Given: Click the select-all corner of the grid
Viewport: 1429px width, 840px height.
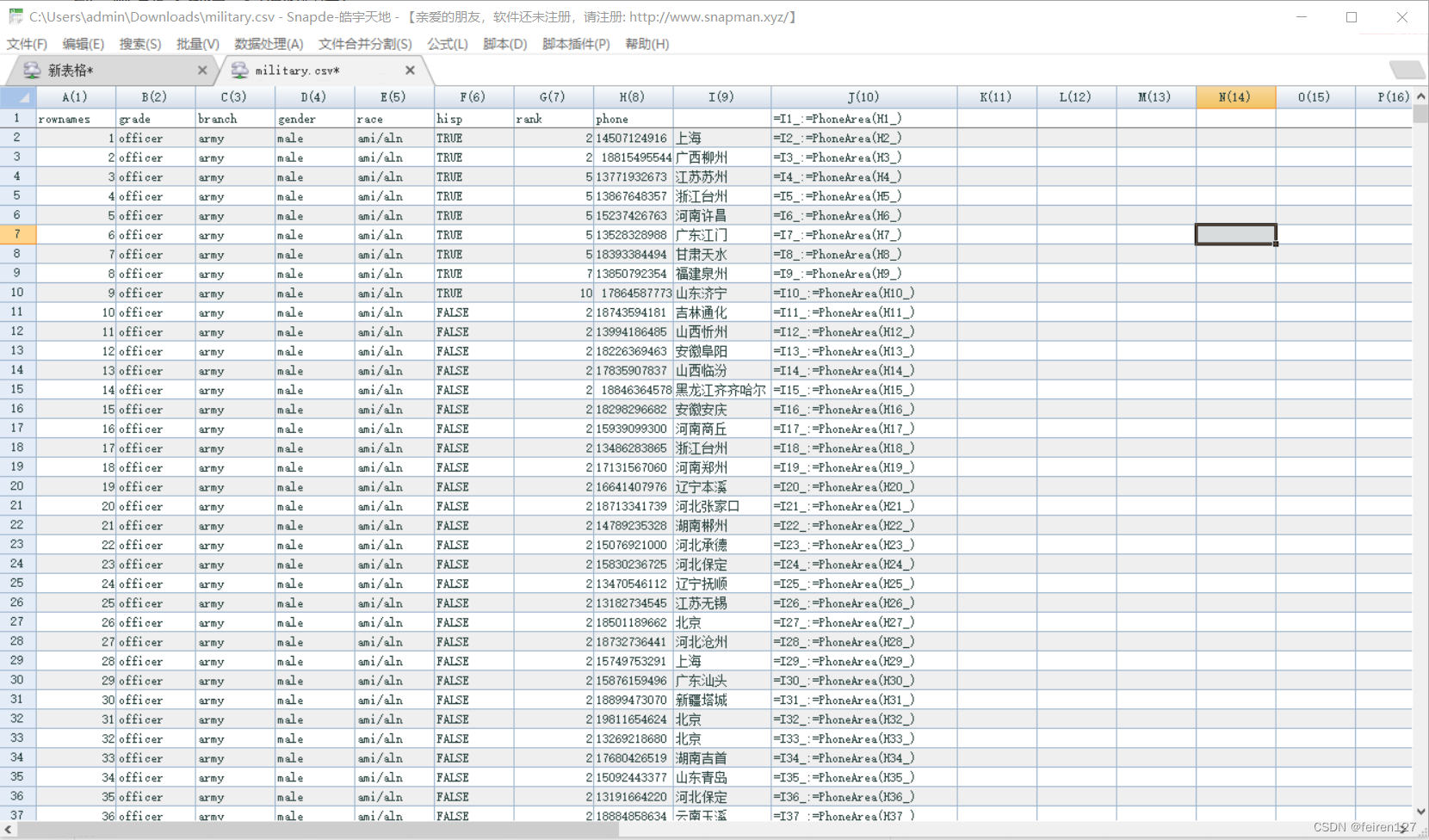Looking at the screenshot, I should click(x=17, y=97).
